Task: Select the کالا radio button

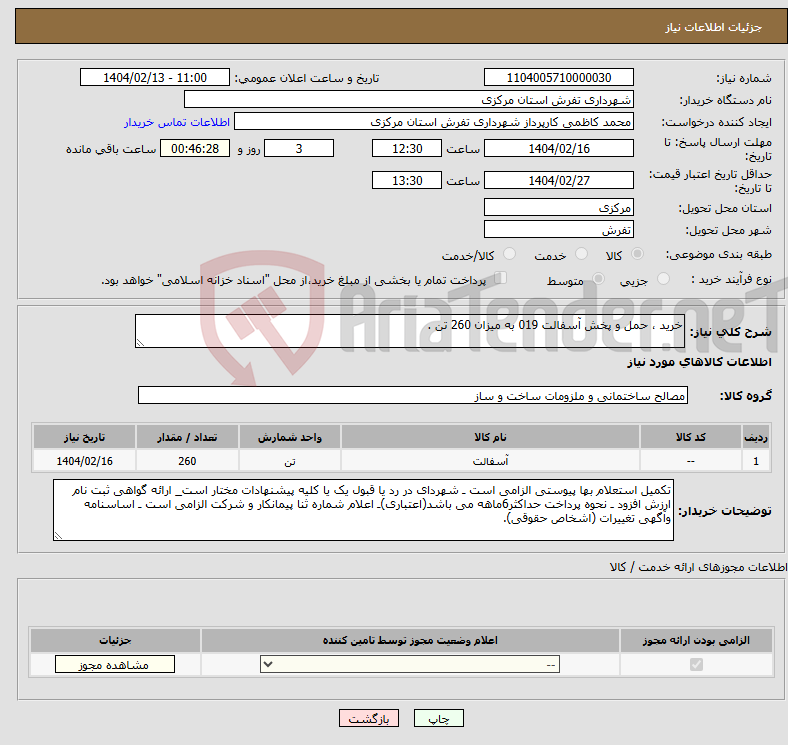Action: [x=637, y=254]
